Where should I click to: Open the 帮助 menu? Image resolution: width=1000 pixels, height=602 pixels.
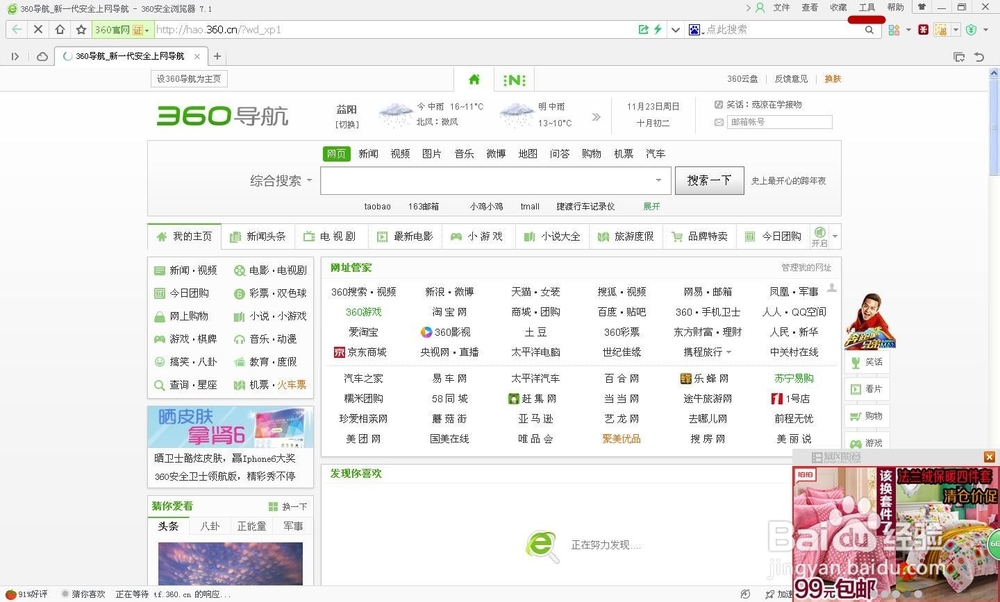[x=895, y=8]
